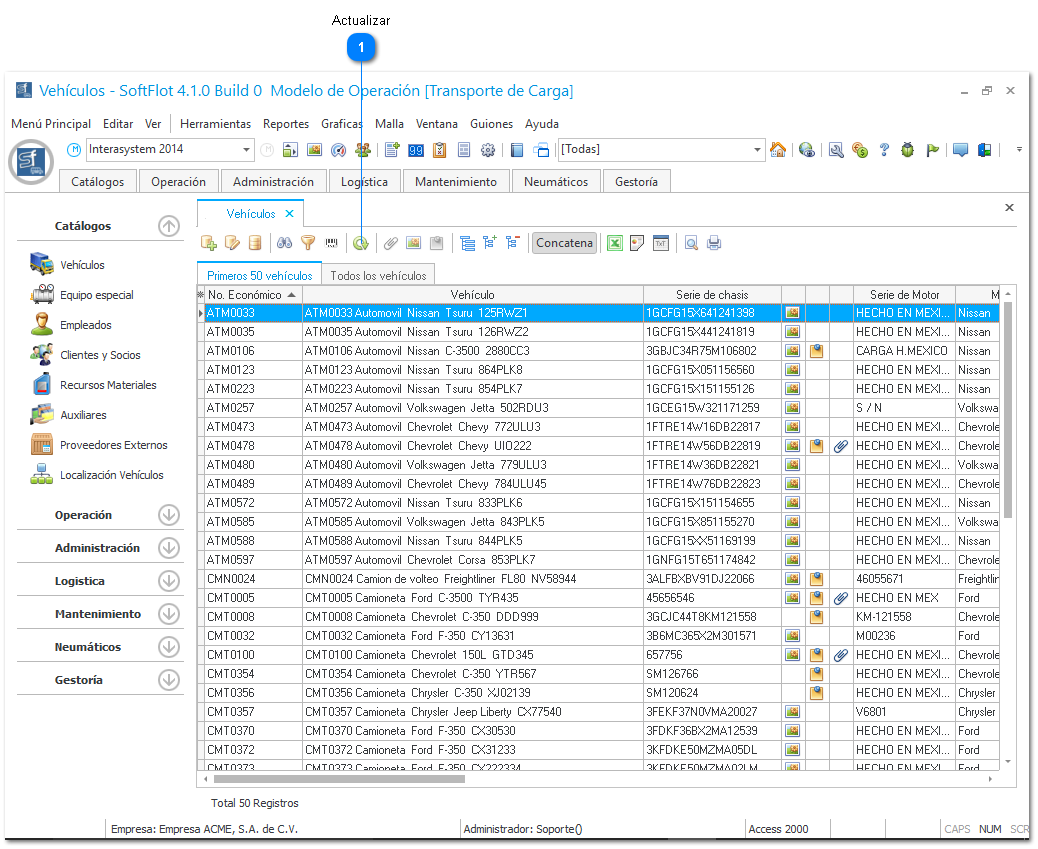
Task: Click the binoculars search icon
Action: point(284,243)
